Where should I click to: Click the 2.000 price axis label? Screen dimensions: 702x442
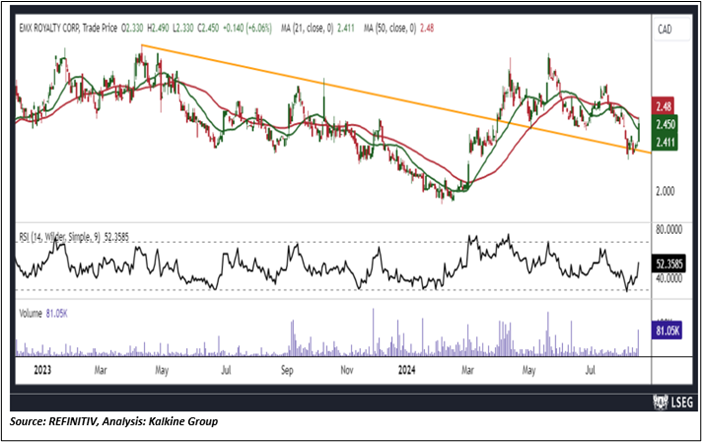coord(665,191)
